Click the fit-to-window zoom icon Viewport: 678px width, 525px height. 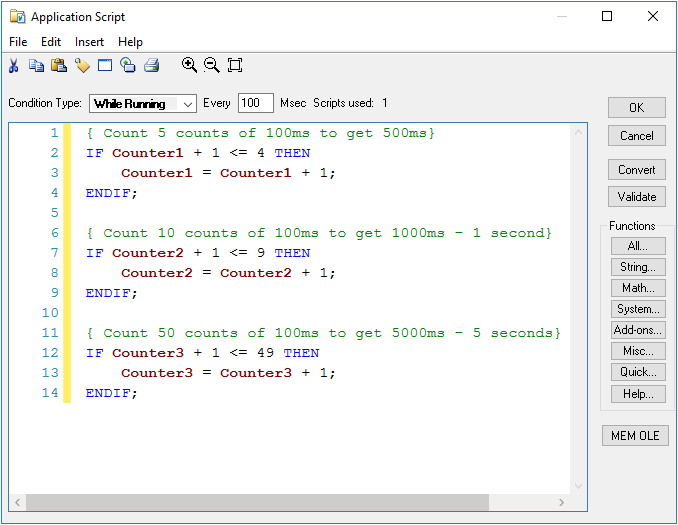click(235, 66)
